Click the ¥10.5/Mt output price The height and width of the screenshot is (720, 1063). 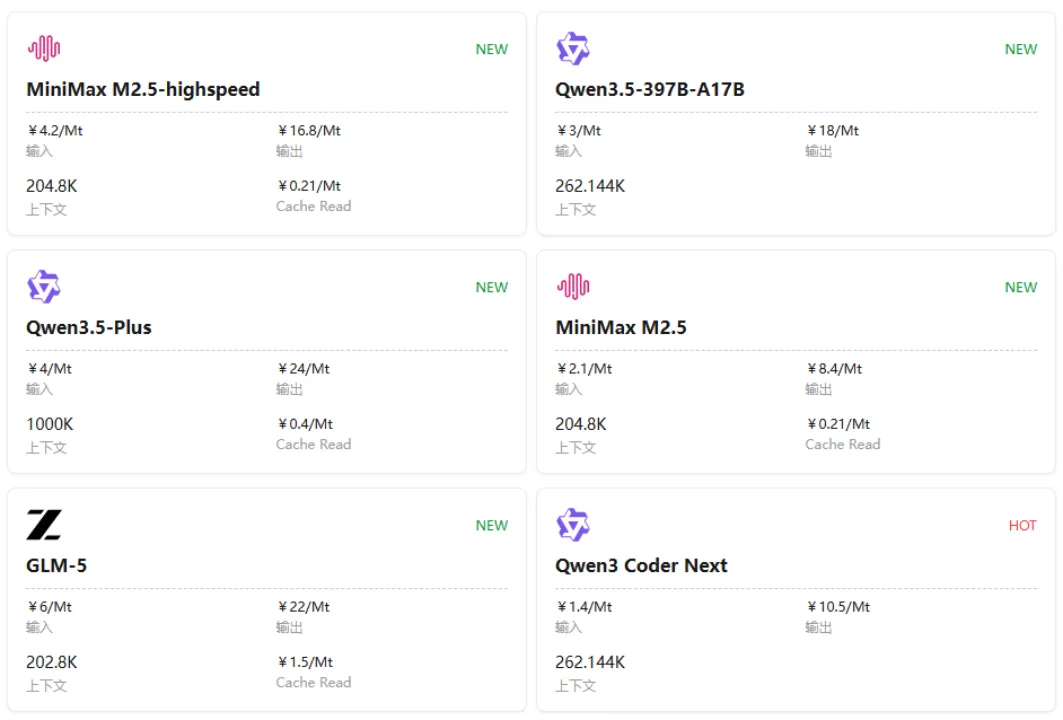(839, 606)
